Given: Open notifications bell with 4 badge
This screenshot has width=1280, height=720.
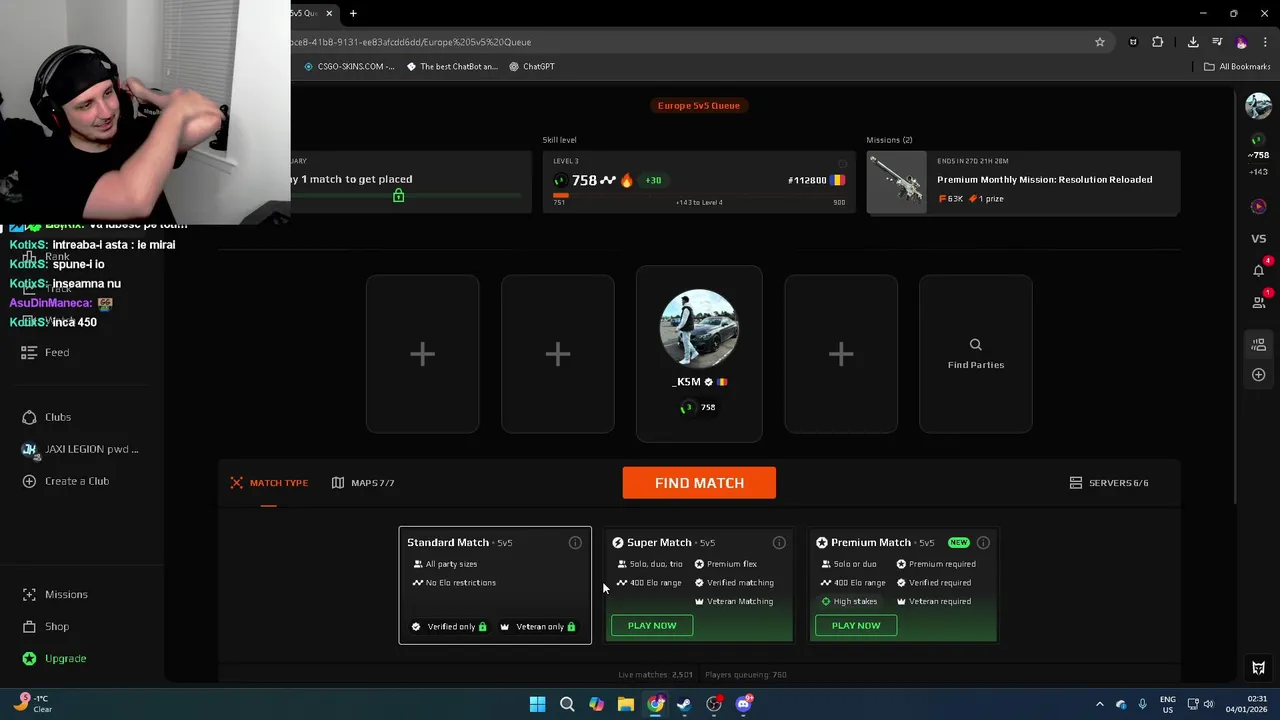Looking at the screenshot, I should tap(1259, 270).
